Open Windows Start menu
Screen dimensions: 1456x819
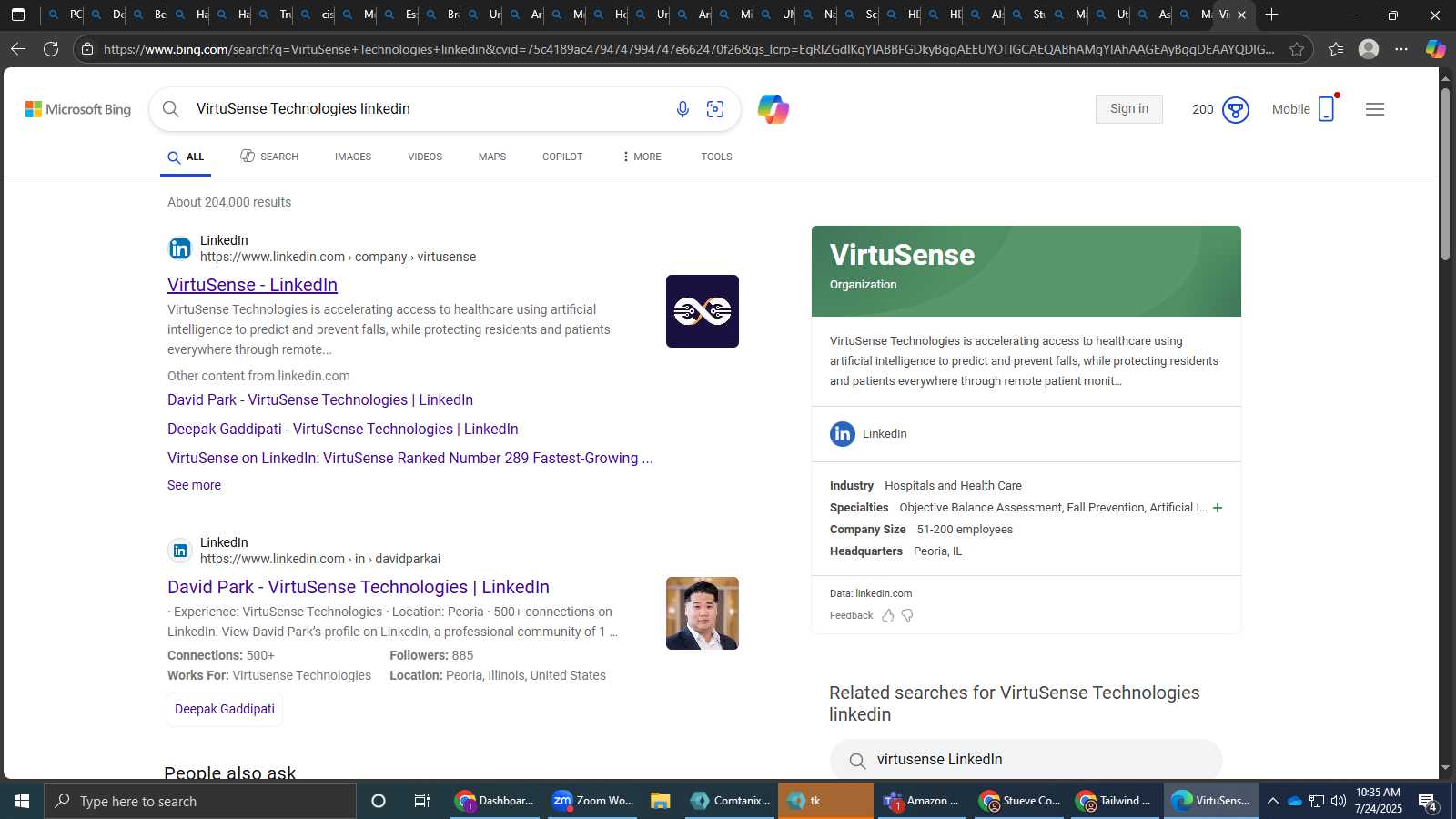click(x=22, y=801)
